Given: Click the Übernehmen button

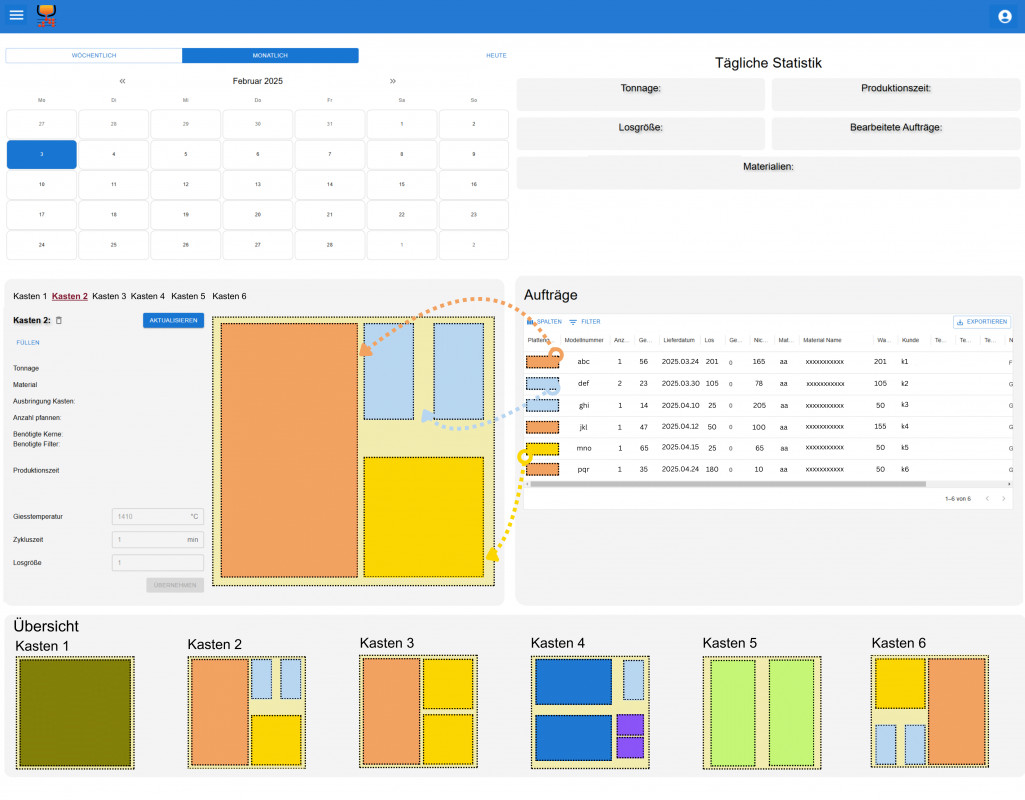Looking at the screenshot, I should click(175, 585).
